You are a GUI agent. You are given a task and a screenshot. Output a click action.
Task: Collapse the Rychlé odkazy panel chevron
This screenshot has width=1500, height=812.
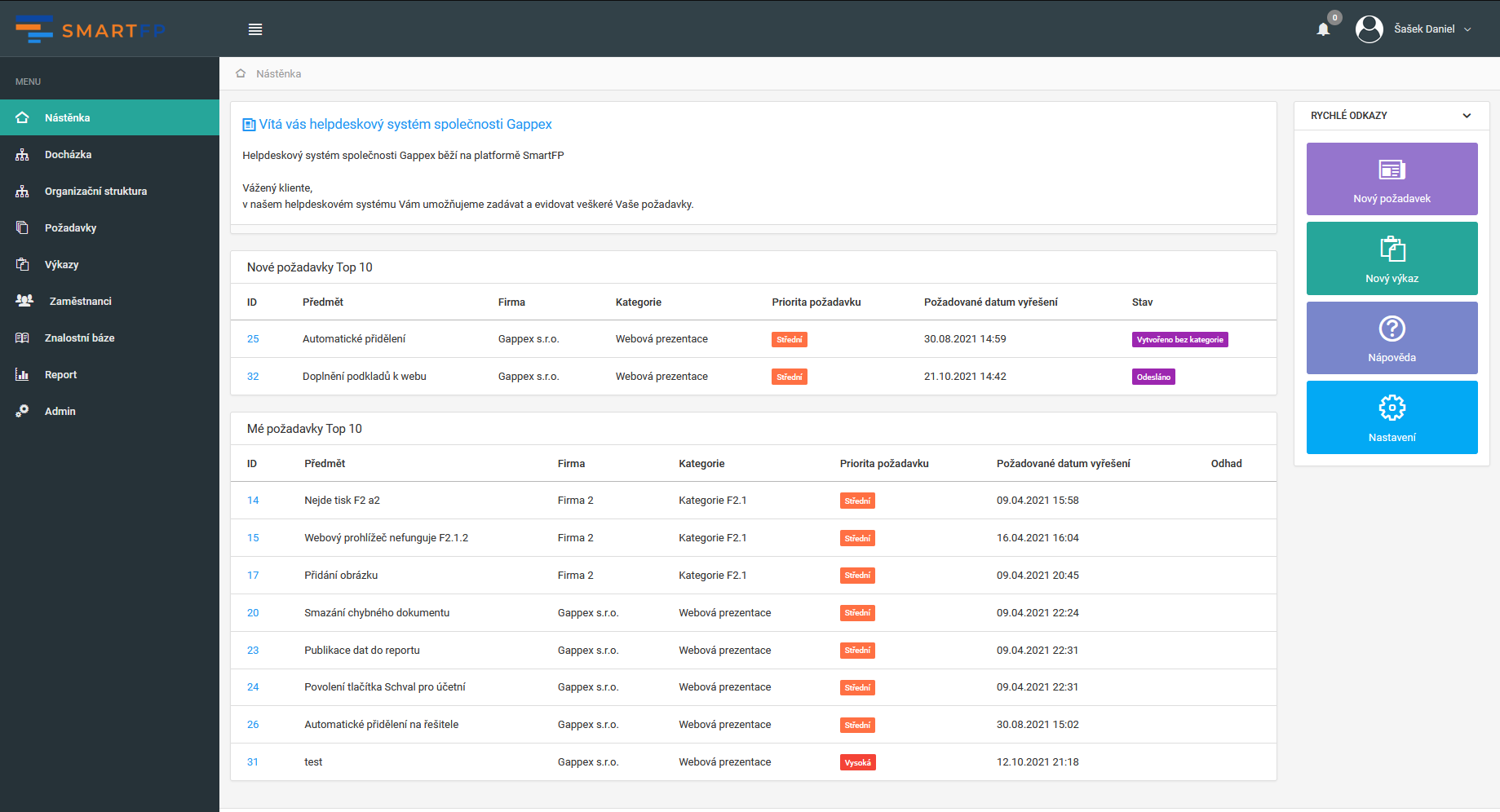tap(1467, 116)
